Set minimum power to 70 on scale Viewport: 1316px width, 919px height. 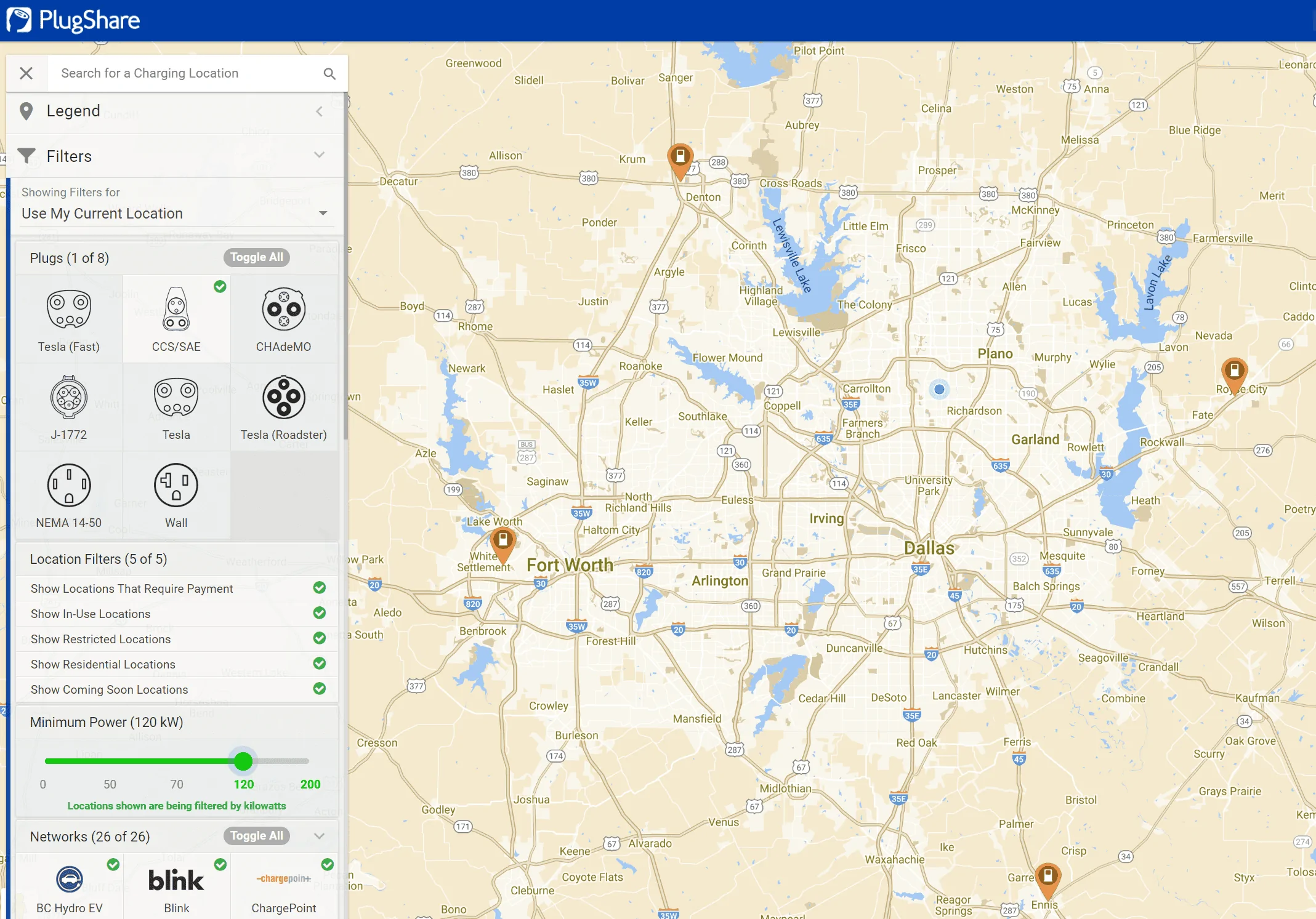coord(177,784)
